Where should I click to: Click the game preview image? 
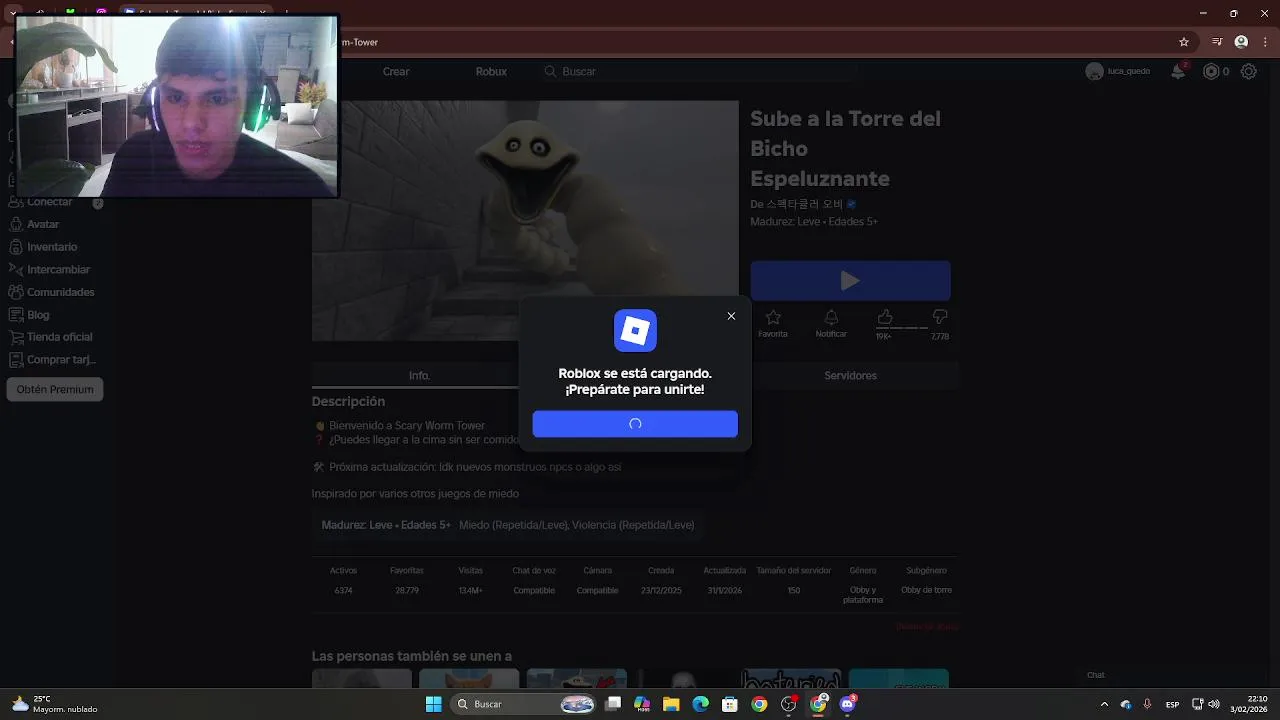(525, 220)
